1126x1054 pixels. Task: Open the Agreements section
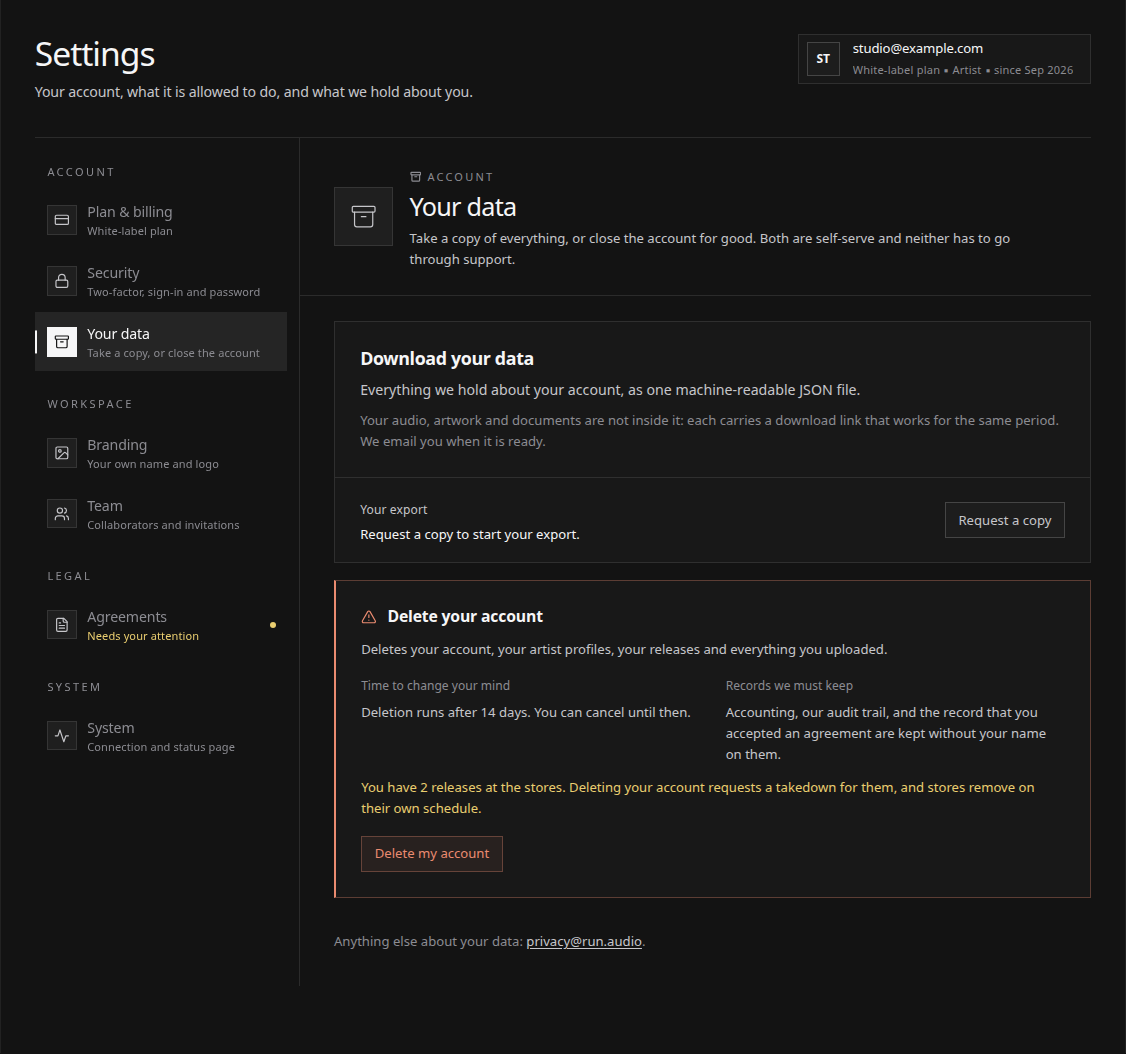161,625
